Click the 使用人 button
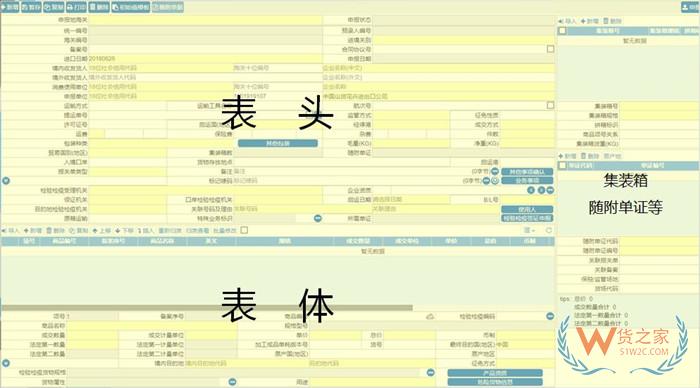 point(527,209)
